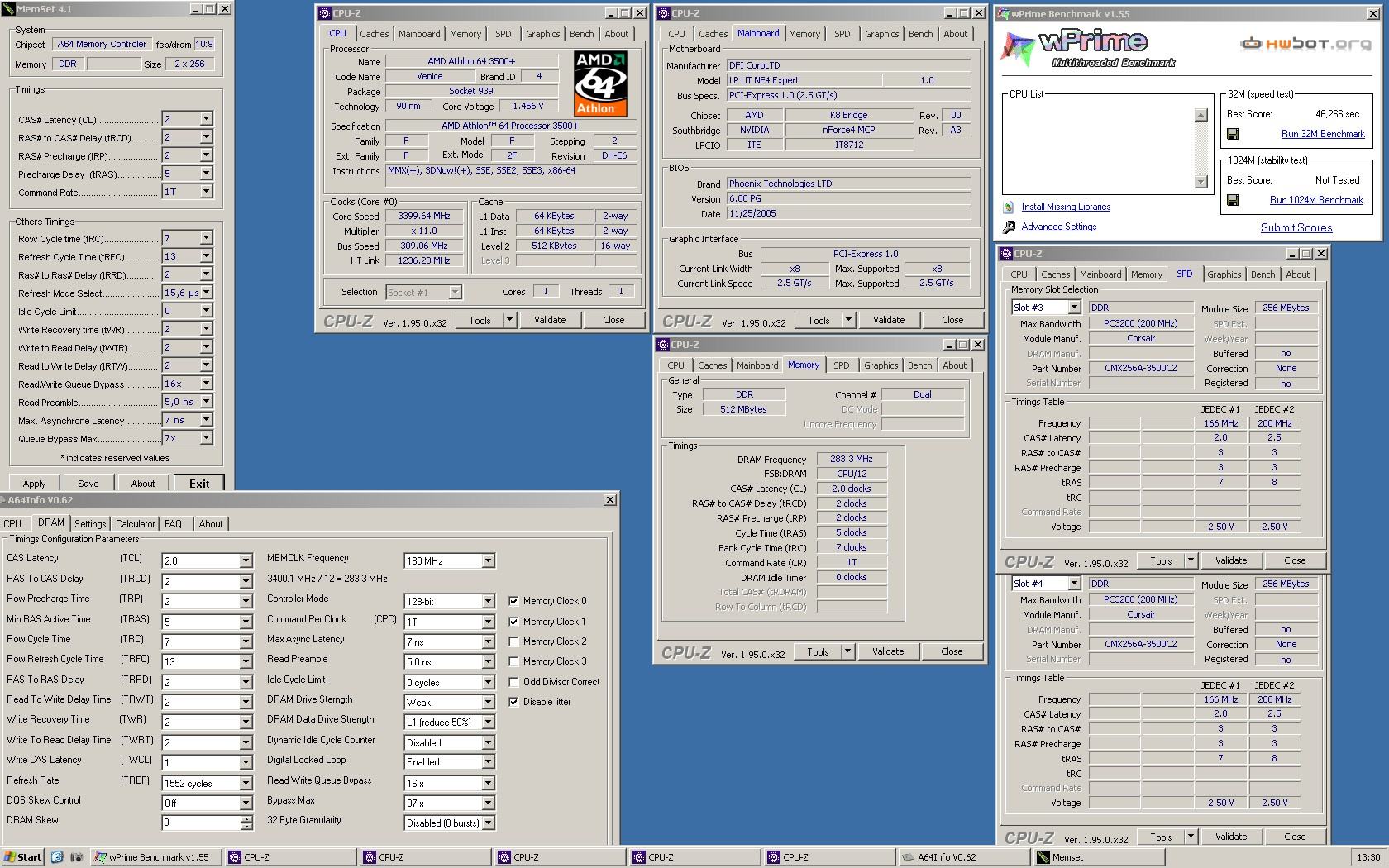Click Run 1024M Benchmark link
1389x868 pixels.
point(1316,200)
